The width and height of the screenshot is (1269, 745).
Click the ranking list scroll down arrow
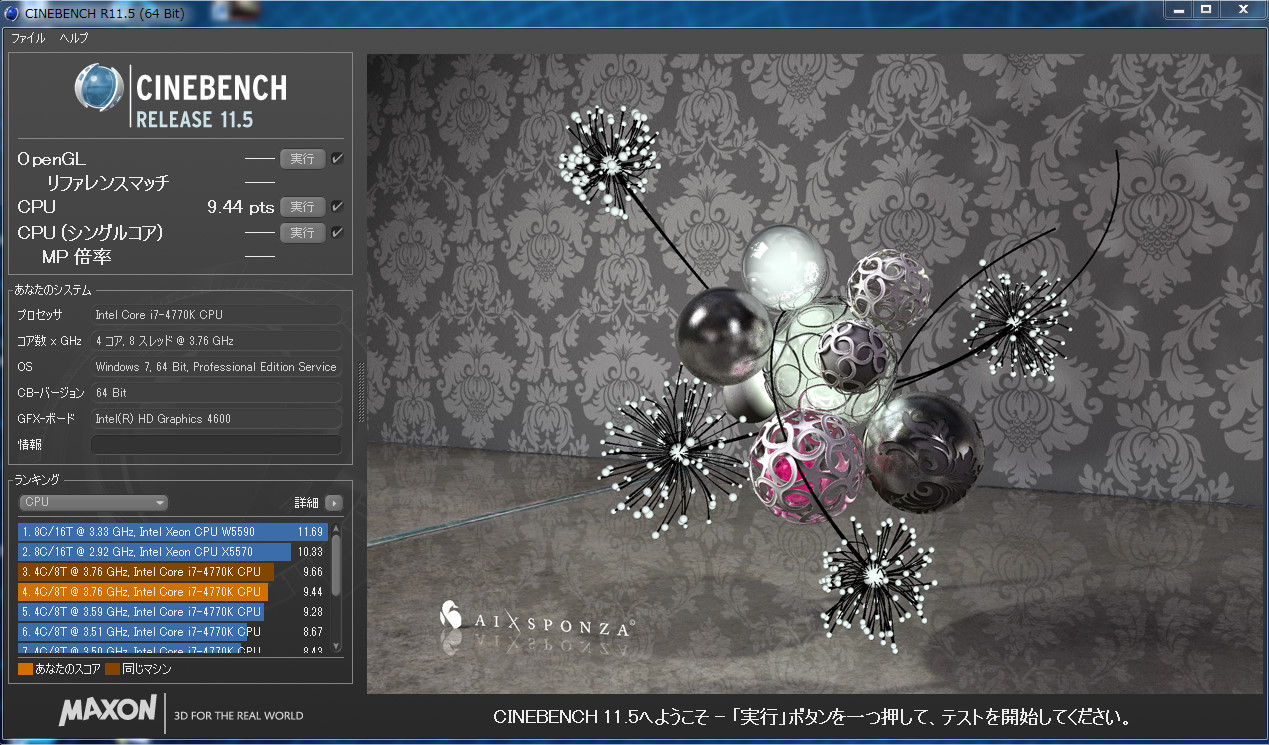click(336, 646)
